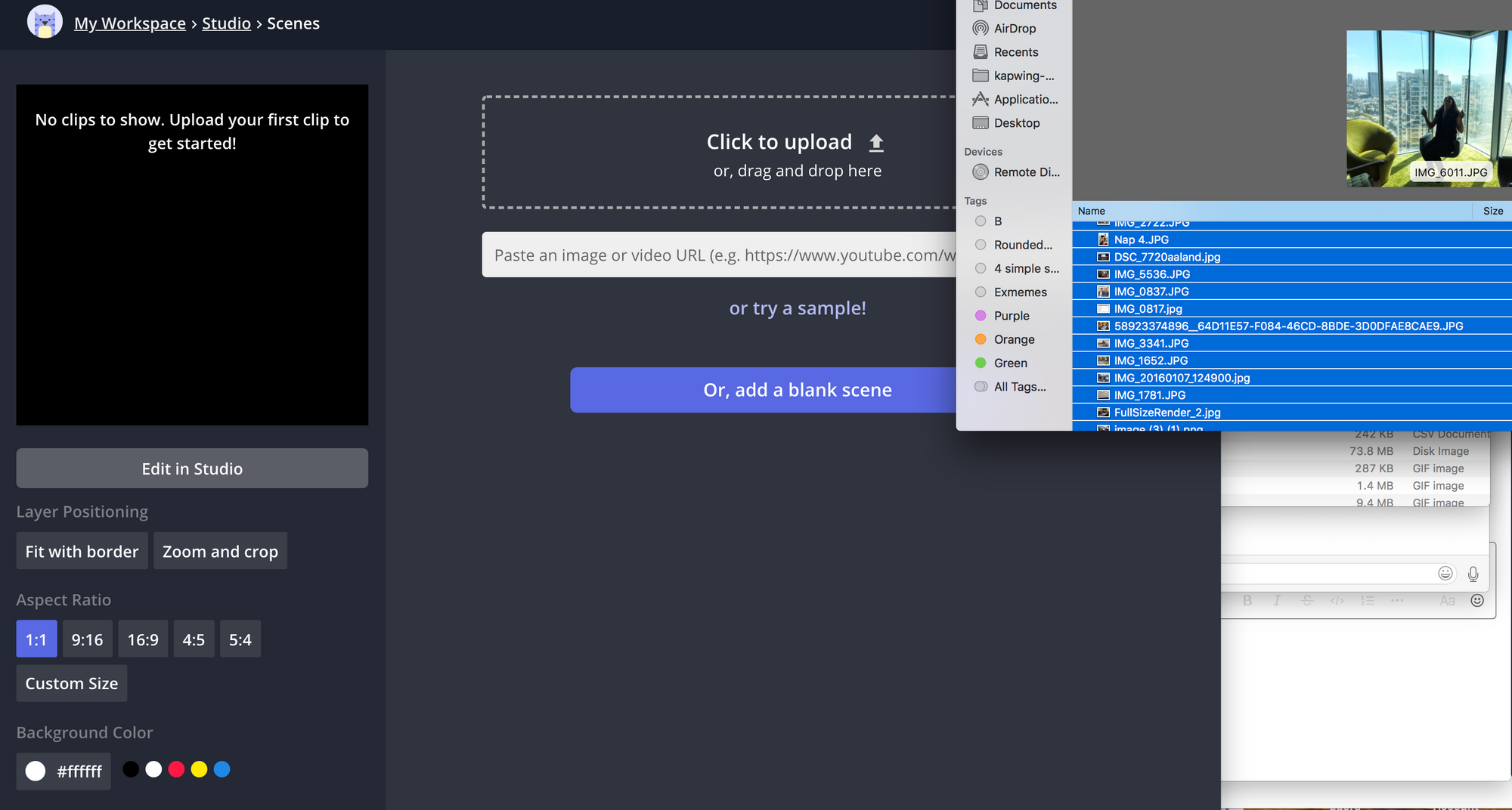Select the 4:5 aspect ratio
This screenshot has width=1512, height=810.
(194, 639)
